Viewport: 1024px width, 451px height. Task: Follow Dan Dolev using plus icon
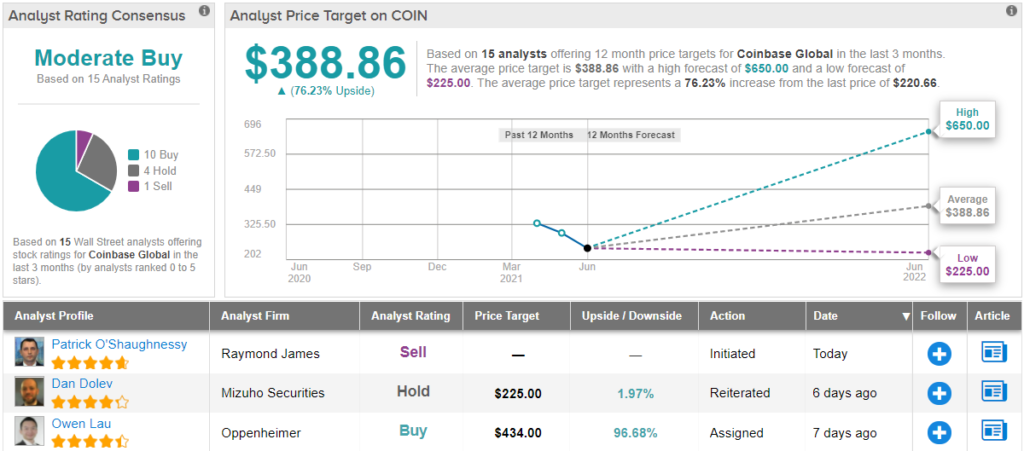pyautogui.click(x=939, y=393)
